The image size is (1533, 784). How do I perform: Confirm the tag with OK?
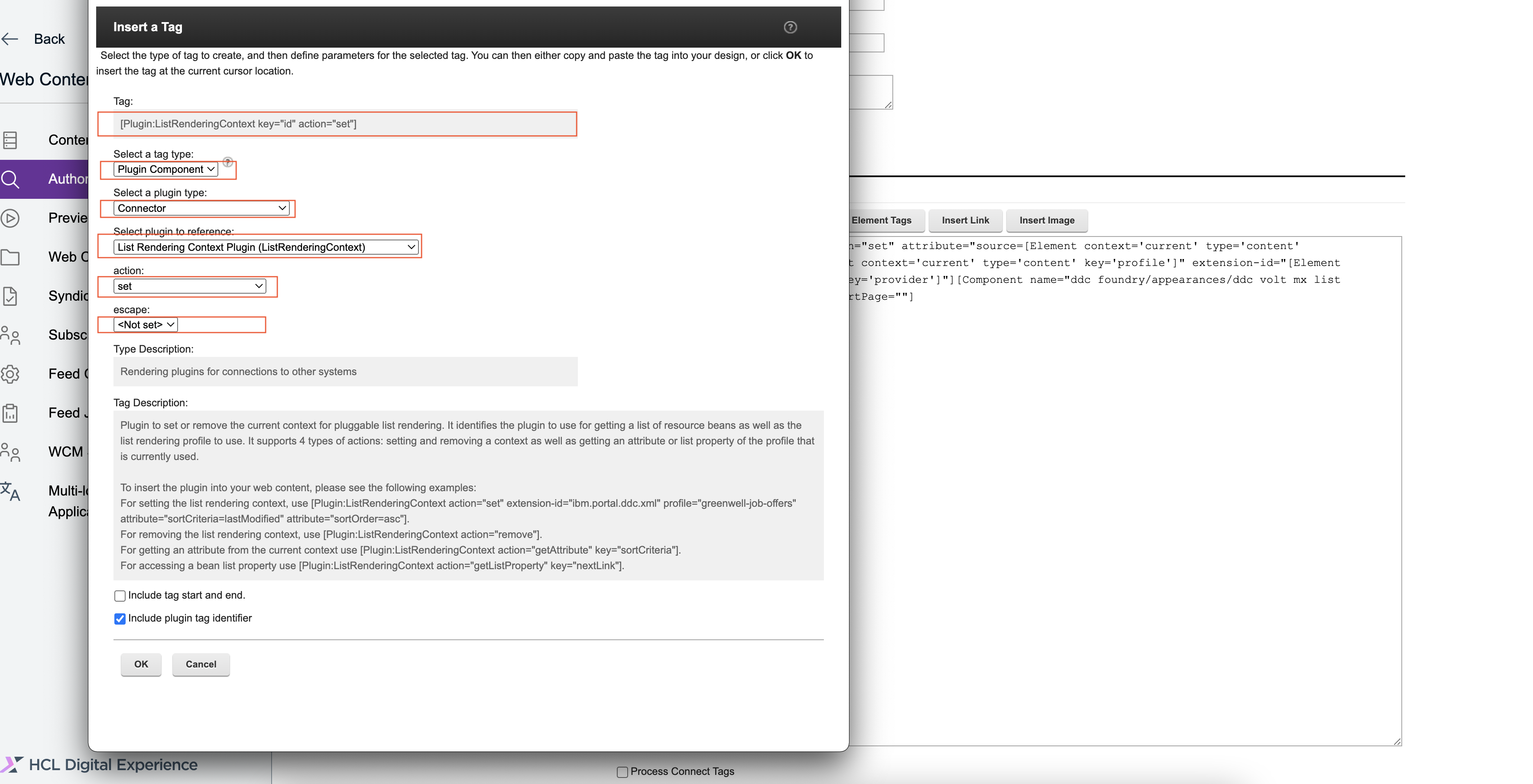point(140,664)
